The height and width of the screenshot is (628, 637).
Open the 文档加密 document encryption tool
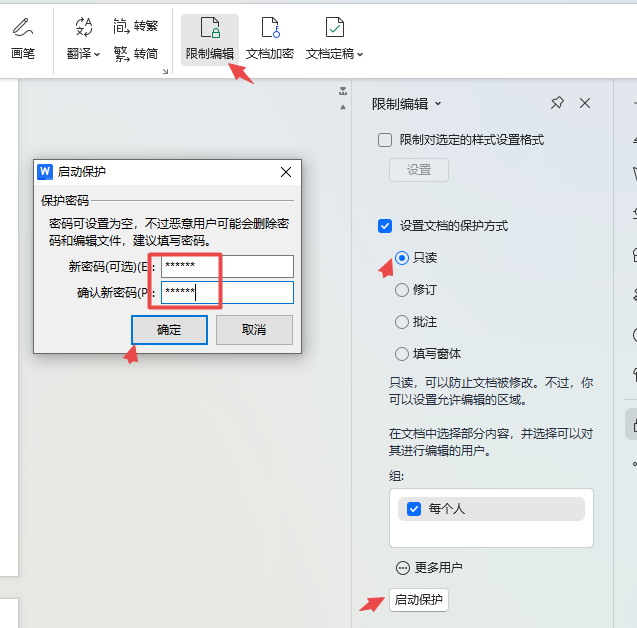tap(270, 39)
